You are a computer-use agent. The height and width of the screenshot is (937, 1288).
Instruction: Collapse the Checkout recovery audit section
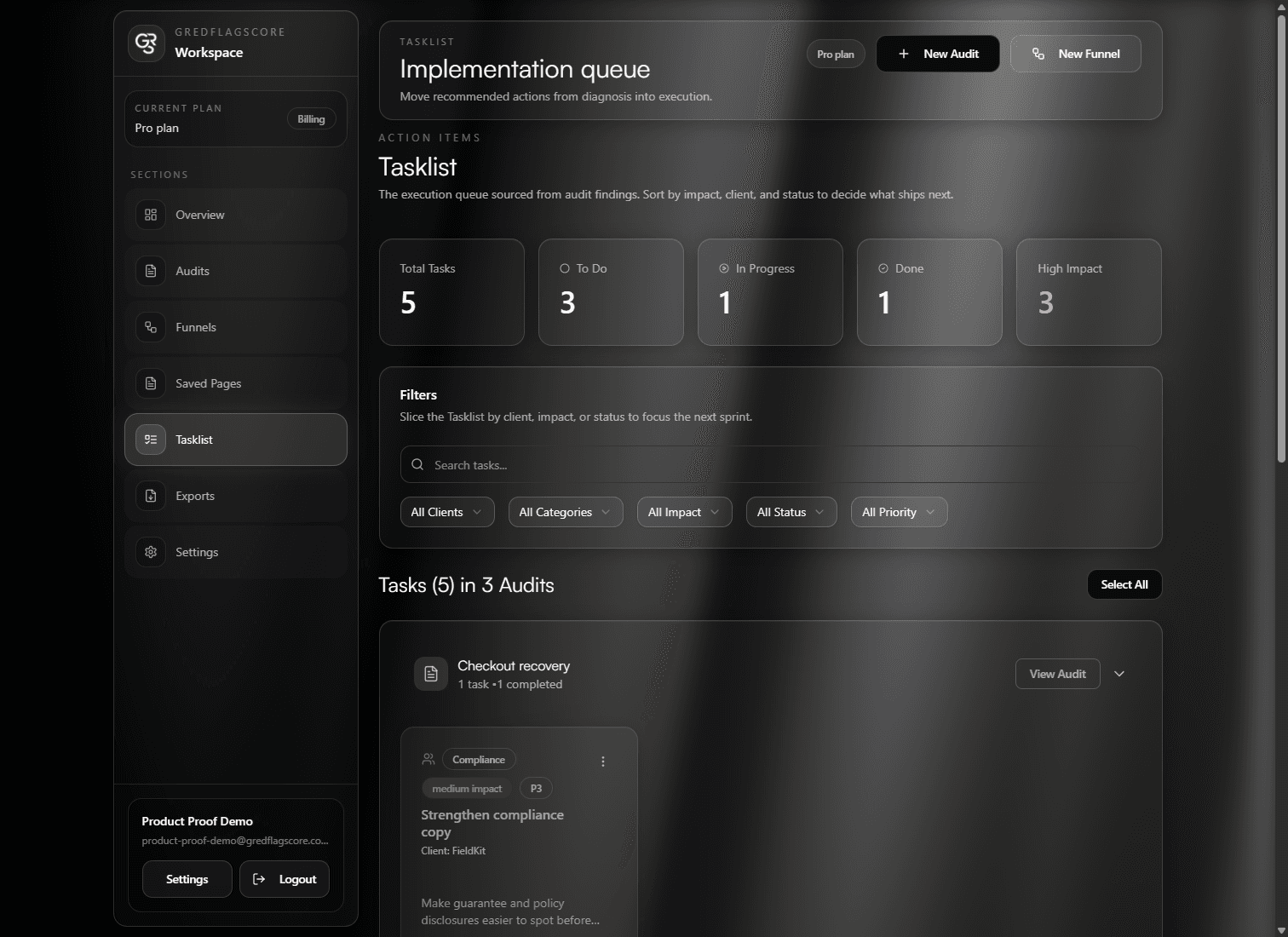(1119, 673)
